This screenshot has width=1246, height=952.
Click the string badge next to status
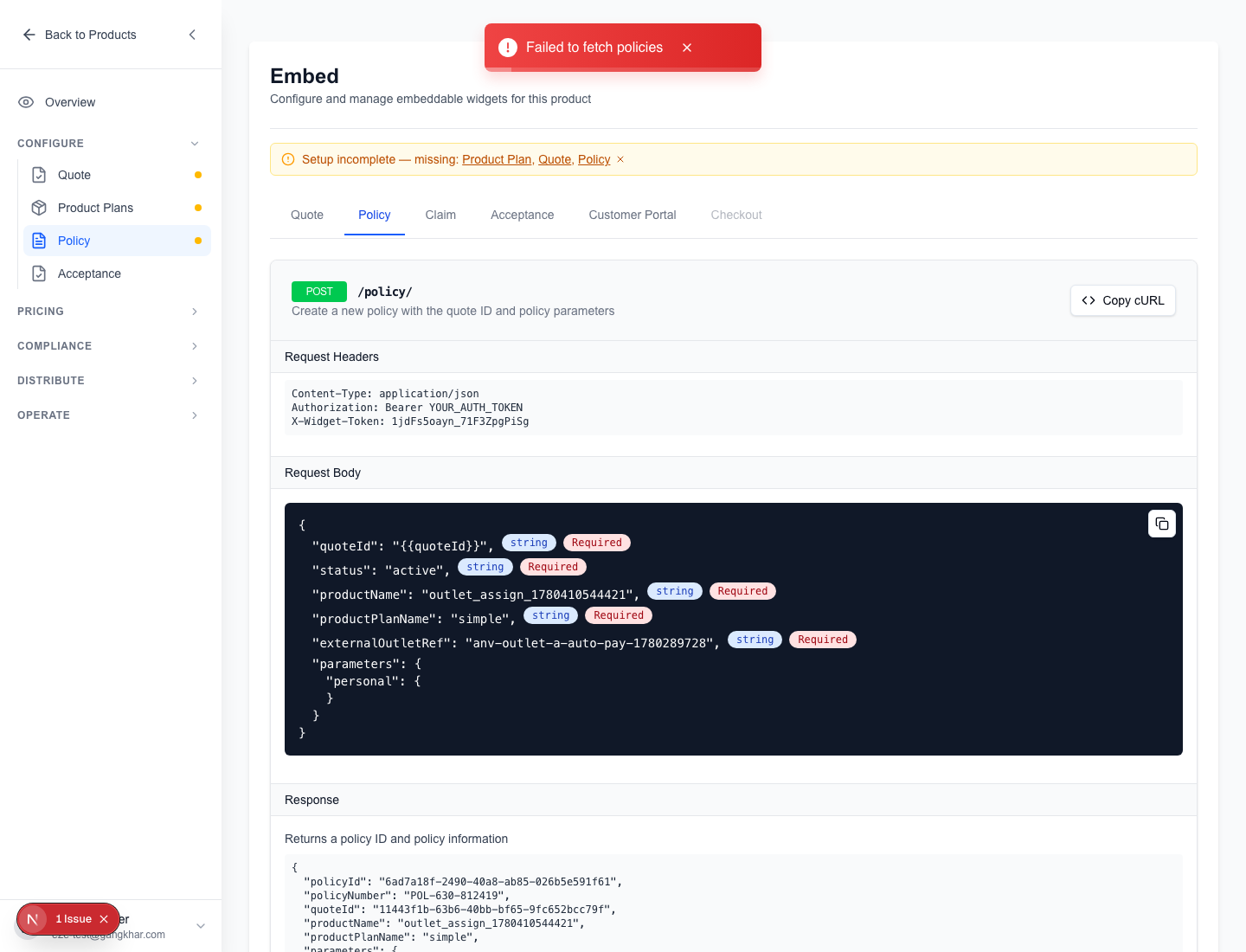coord(485,567)
